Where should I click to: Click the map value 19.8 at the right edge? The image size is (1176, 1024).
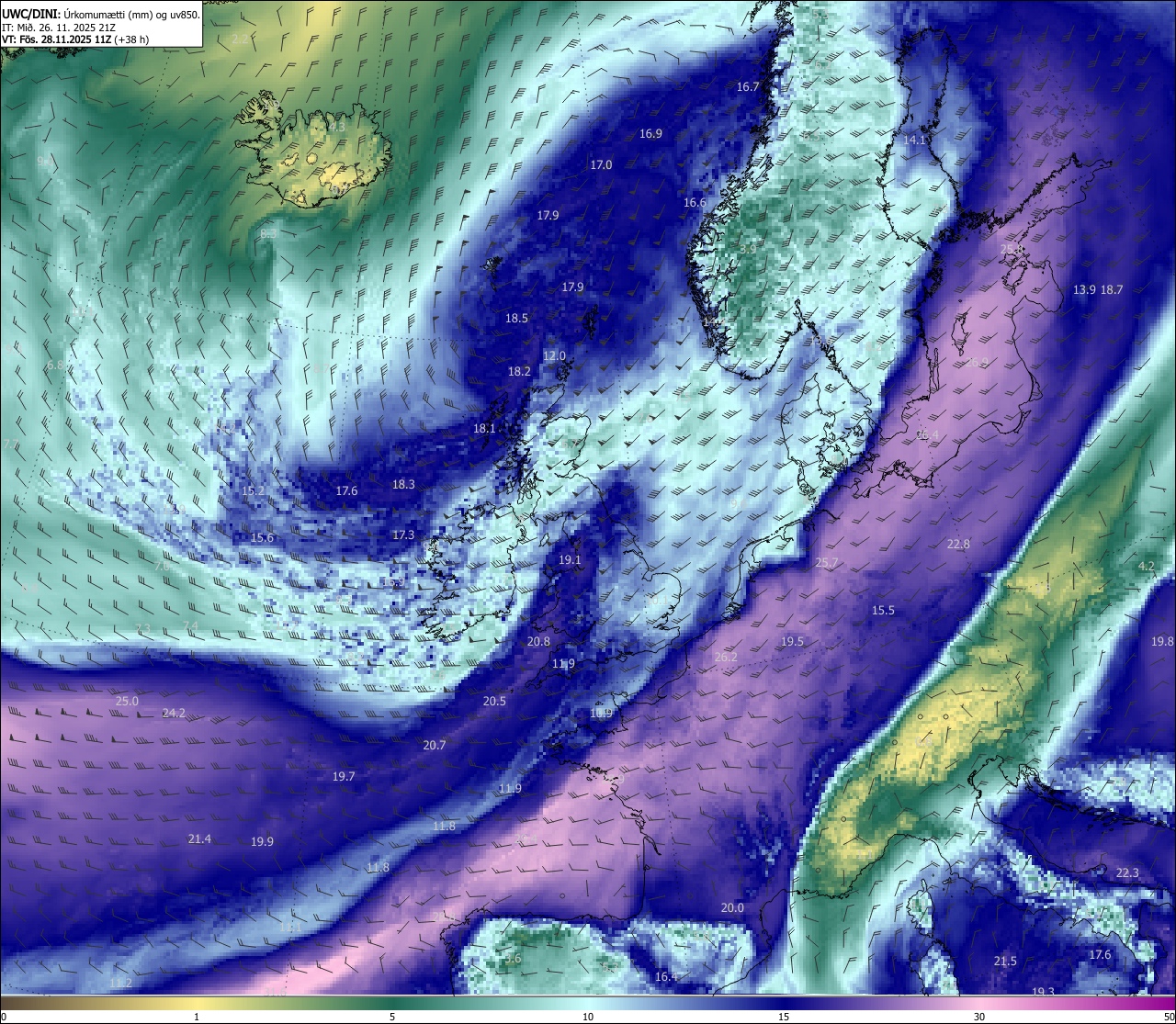click(1162, 642)
